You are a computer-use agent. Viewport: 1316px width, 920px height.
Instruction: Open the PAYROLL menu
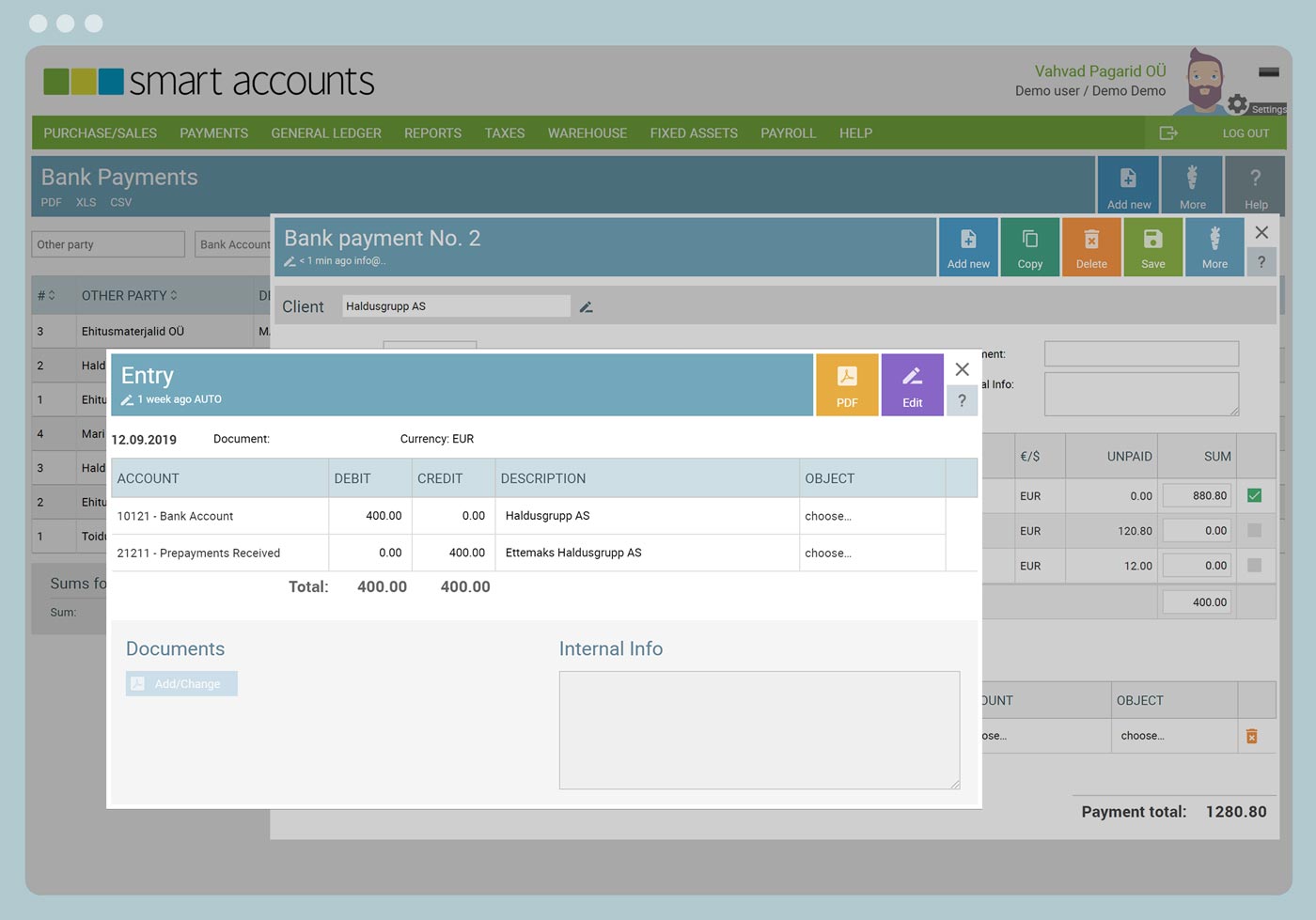coord(788,133)
